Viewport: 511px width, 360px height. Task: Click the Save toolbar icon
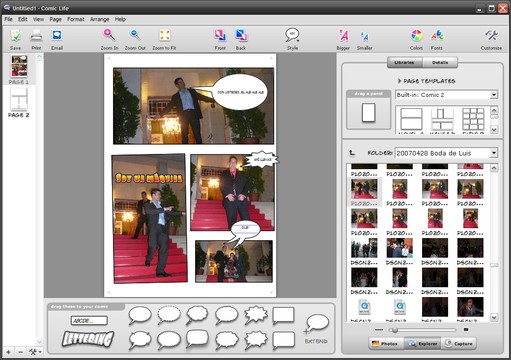click(16, 36)
